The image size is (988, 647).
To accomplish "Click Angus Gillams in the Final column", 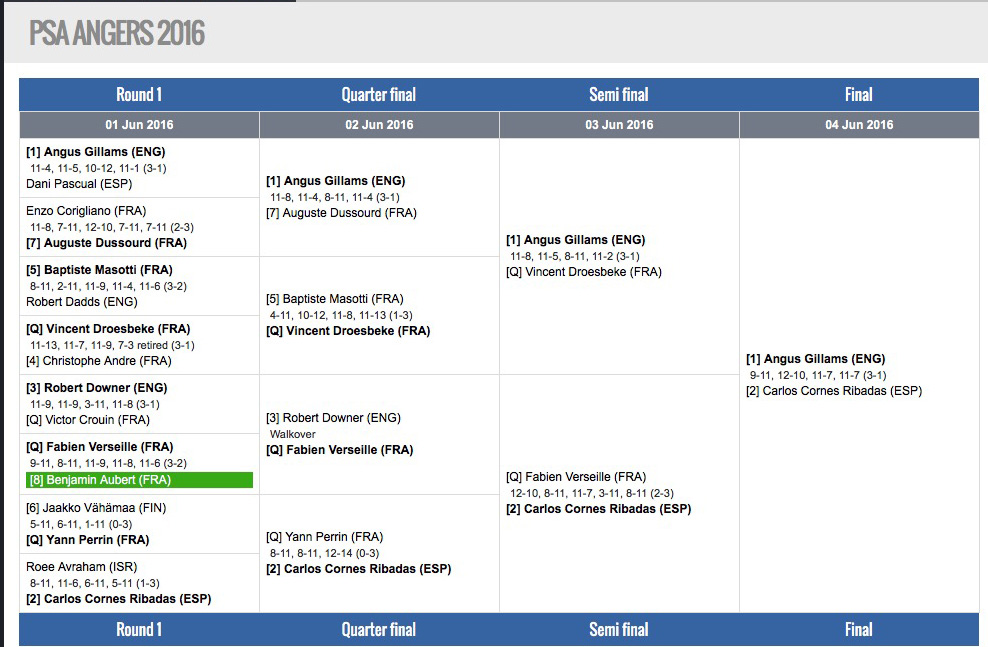I will pyautogui.click(x=815, y=359).
